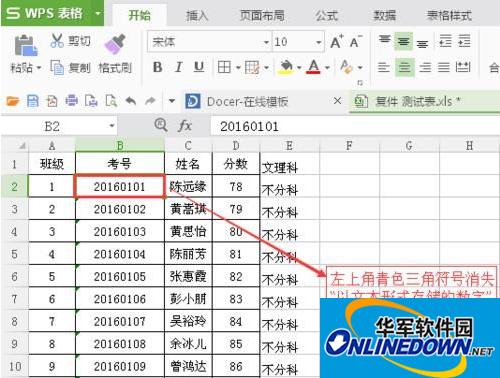Expand the WPS 表格 menu arrow
Viewport: 500px width, 378px height.
pyautogui.click(x=98, y=13)
